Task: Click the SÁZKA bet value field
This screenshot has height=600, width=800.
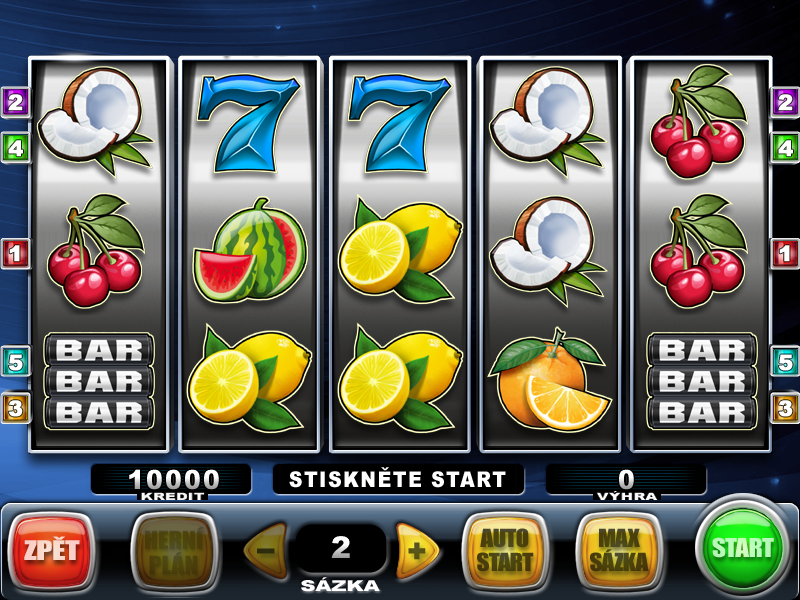Action: (341, 548)
